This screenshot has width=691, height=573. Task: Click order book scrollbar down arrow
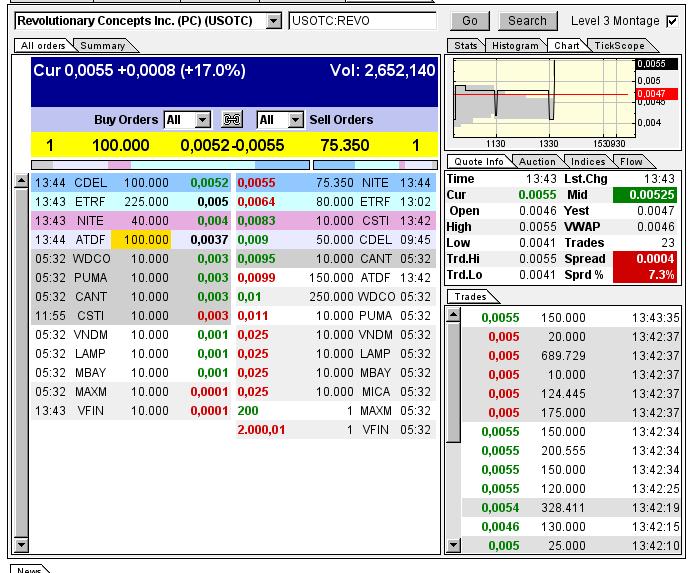point(21,545)
